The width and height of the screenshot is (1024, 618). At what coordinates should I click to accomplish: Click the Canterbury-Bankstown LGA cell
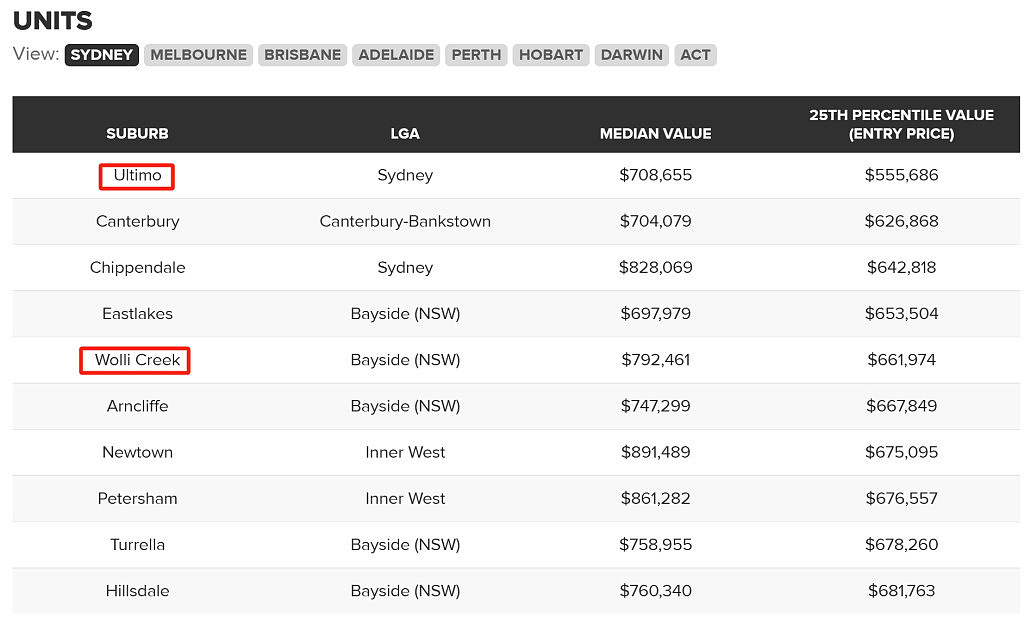[x=405, y=221]
